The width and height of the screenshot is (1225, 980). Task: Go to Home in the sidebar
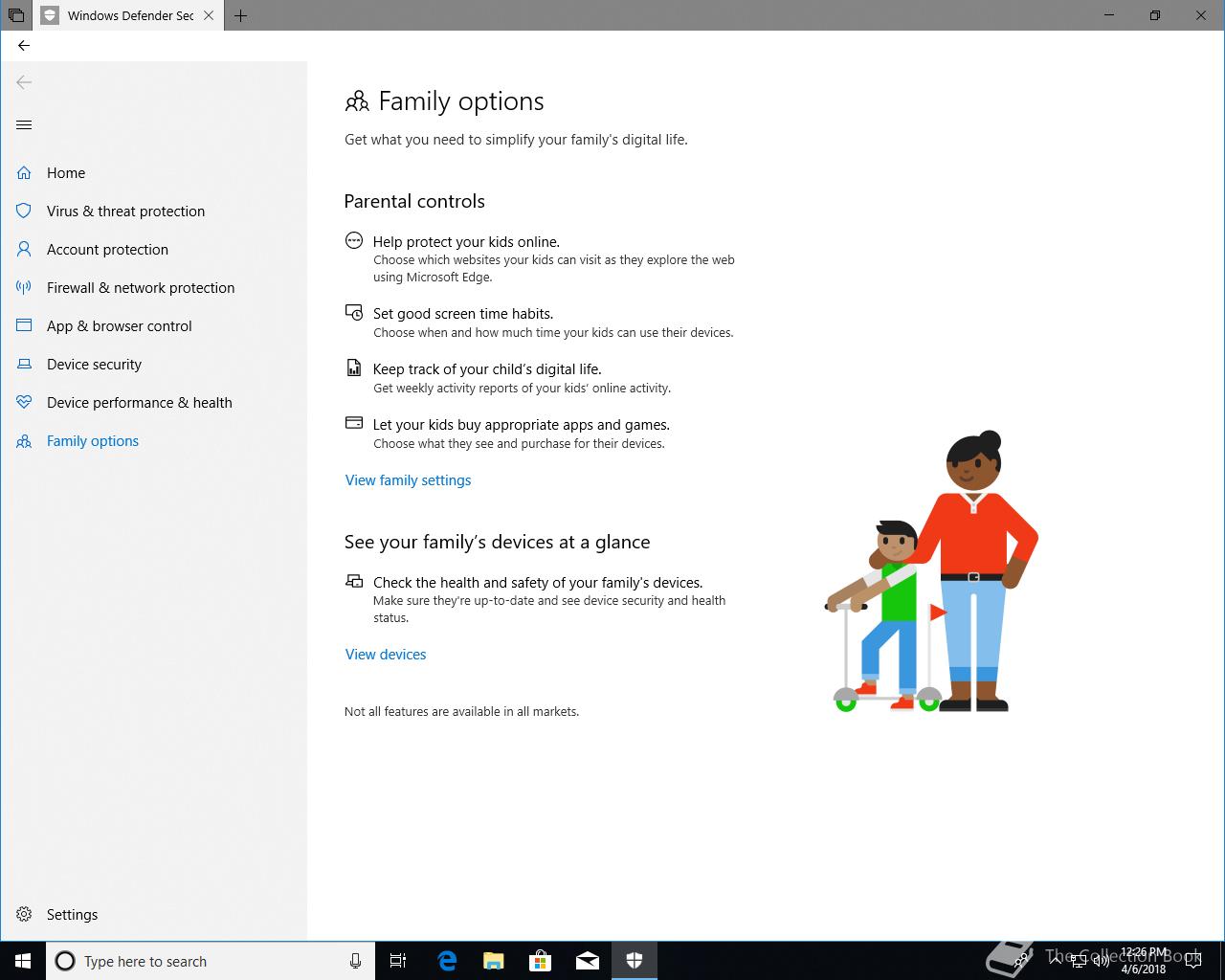[153, 172]
